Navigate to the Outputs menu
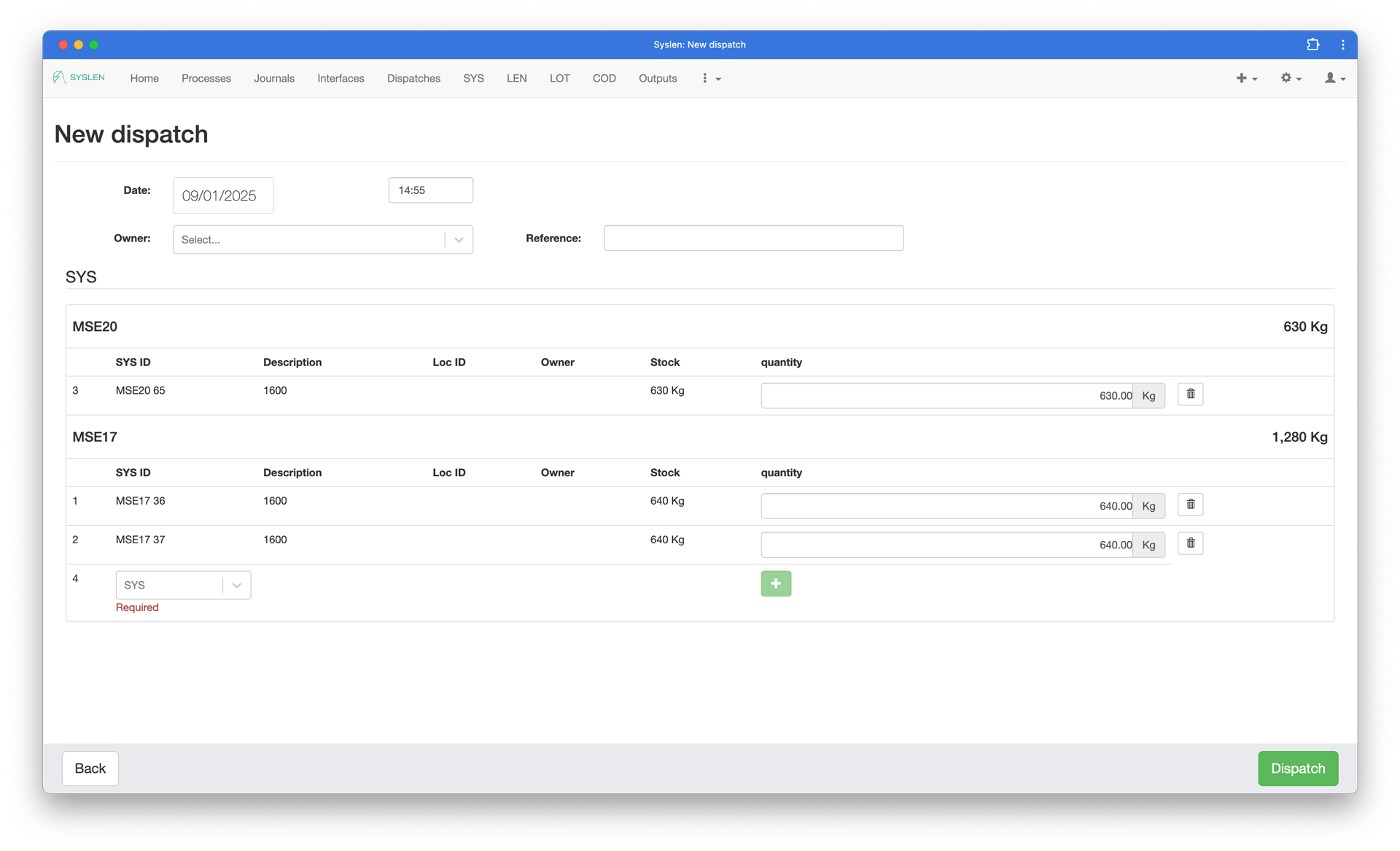The image size is (1400, 851). tap(657, 78)
